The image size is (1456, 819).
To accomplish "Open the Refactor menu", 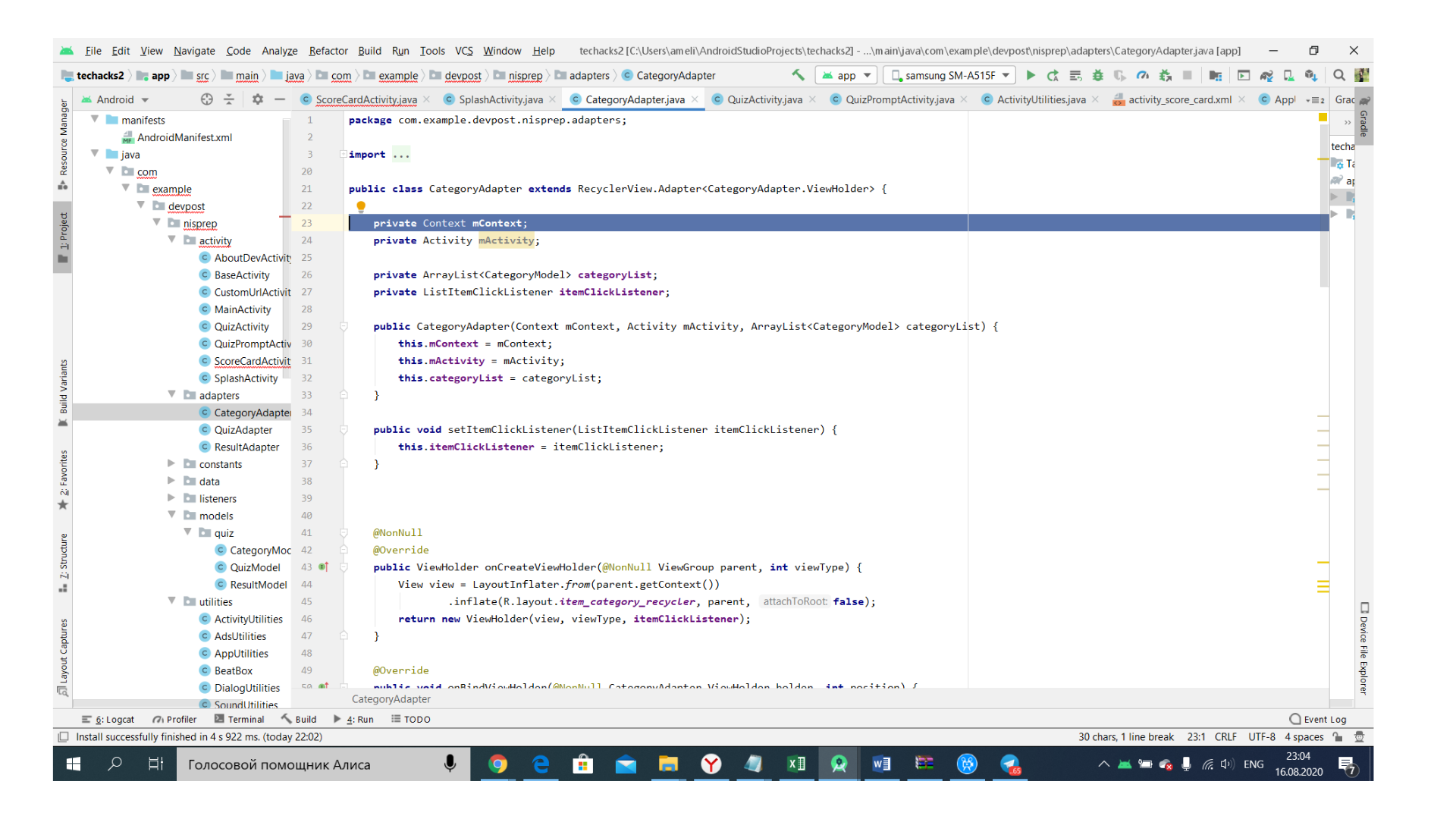I will tap(328, 51).
